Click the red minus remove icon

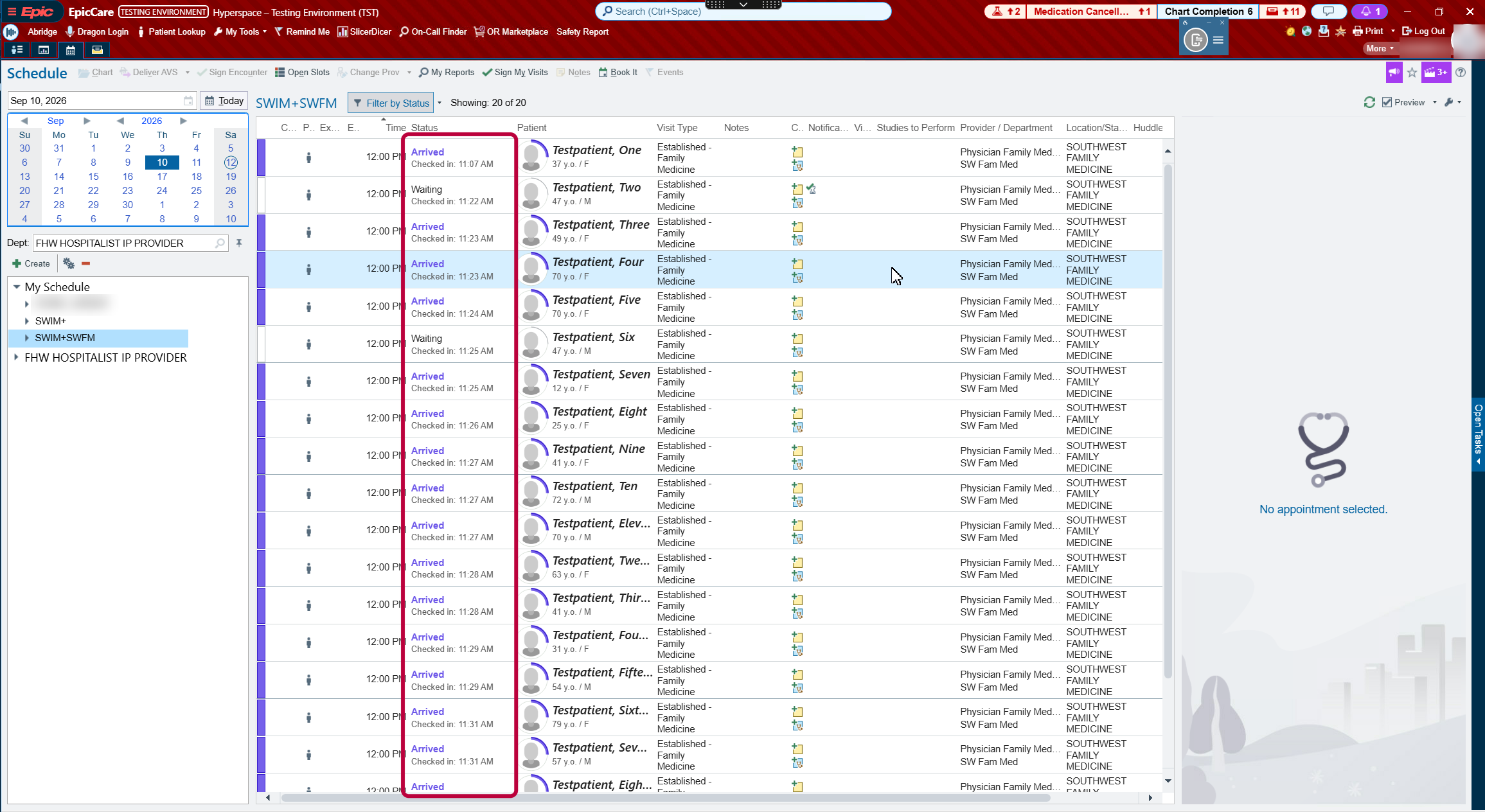click(85, 263)
